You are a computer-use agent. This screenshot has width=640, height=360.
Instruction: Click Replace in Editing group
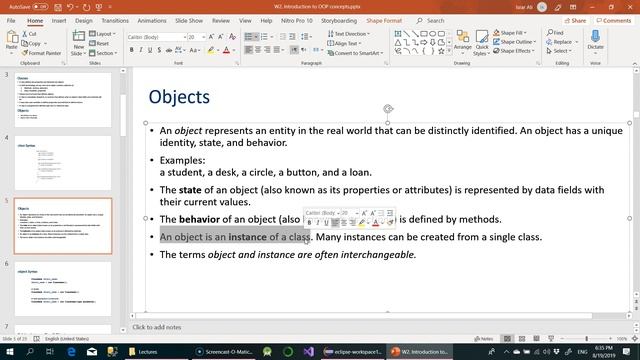tap(562, 42)
